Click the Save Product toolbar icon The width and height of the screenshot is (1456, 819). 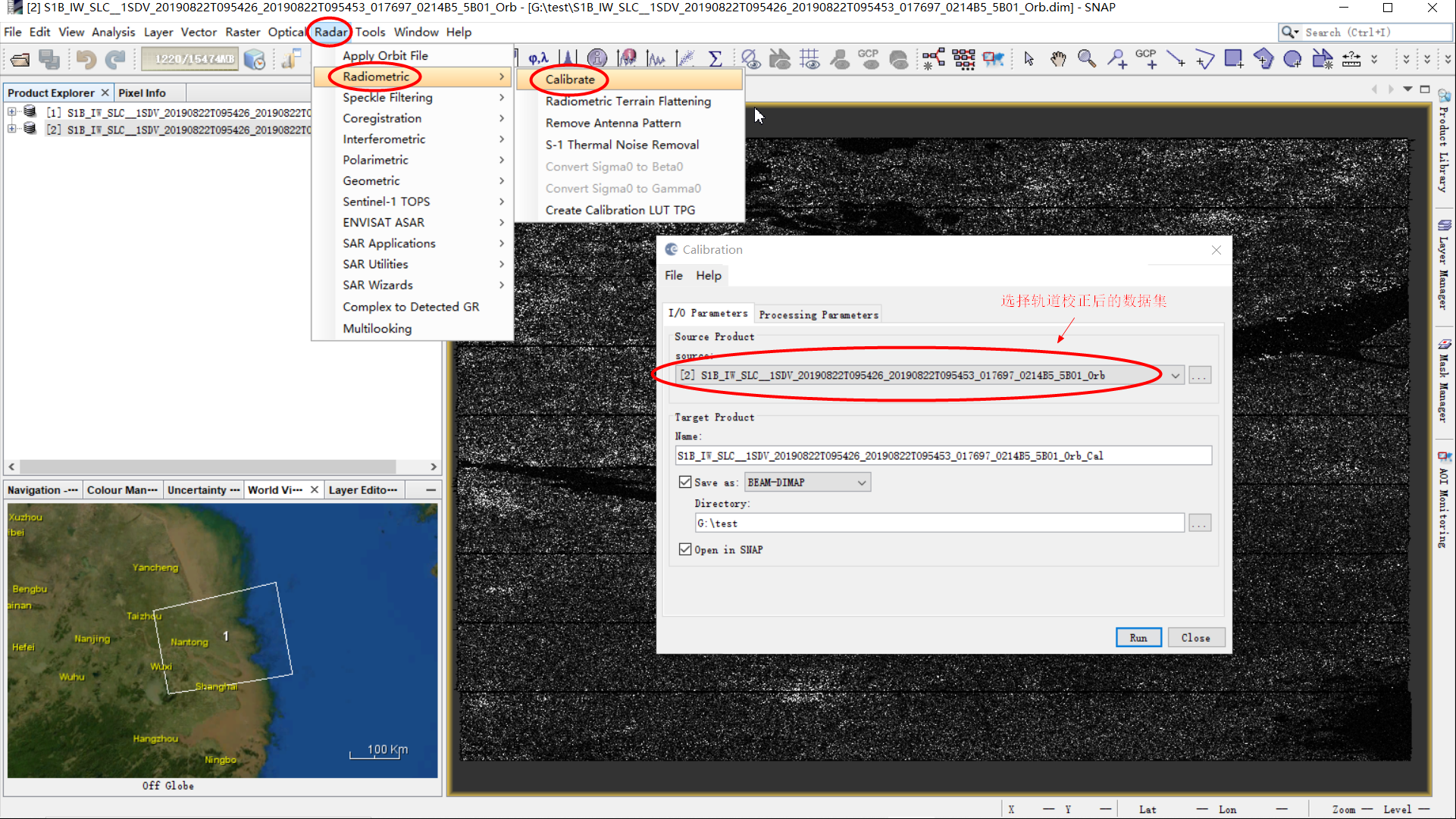point(49,59)
